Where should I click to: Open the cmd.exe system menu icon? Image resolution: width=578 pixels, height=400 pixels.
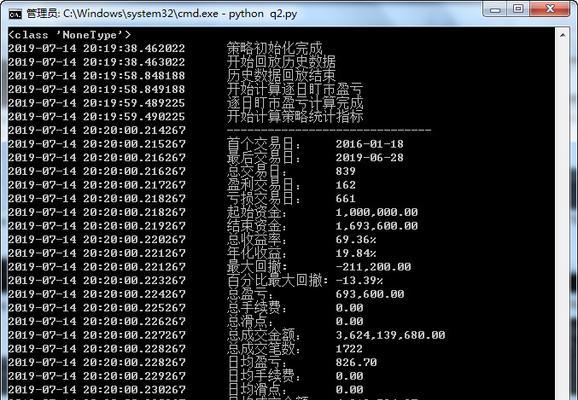click(15, 14)
